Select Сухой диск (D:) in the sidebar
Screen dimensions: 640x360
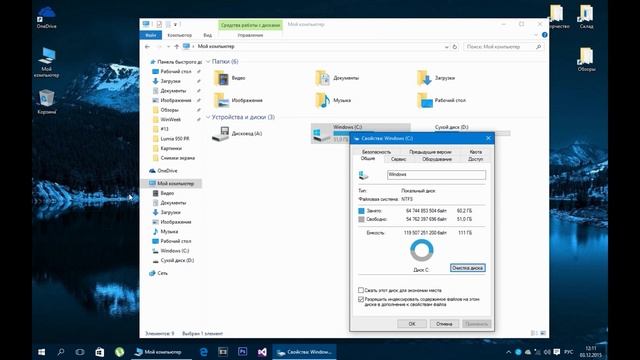pos(177,260)
